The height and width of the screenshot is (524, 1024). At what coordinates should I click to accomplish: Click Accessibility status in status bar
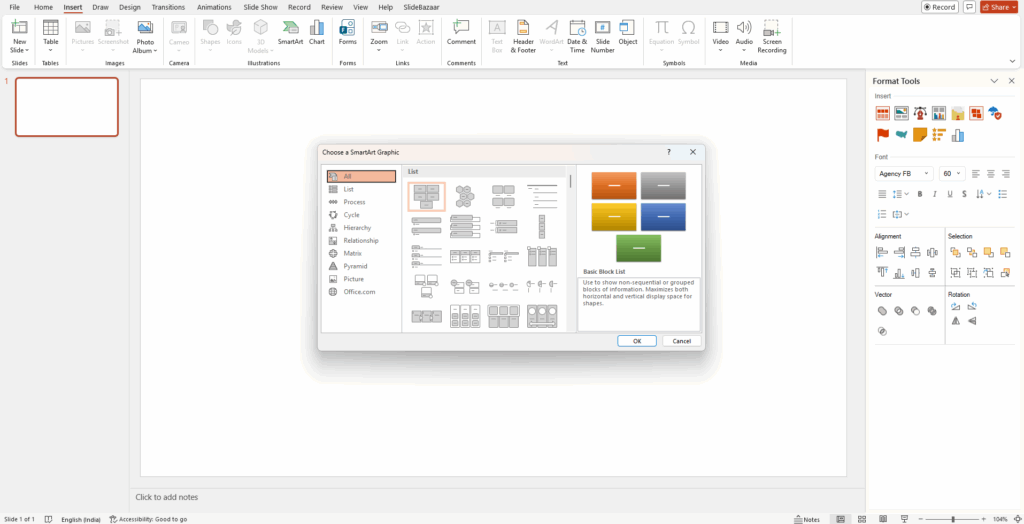[x=148, y=519]
